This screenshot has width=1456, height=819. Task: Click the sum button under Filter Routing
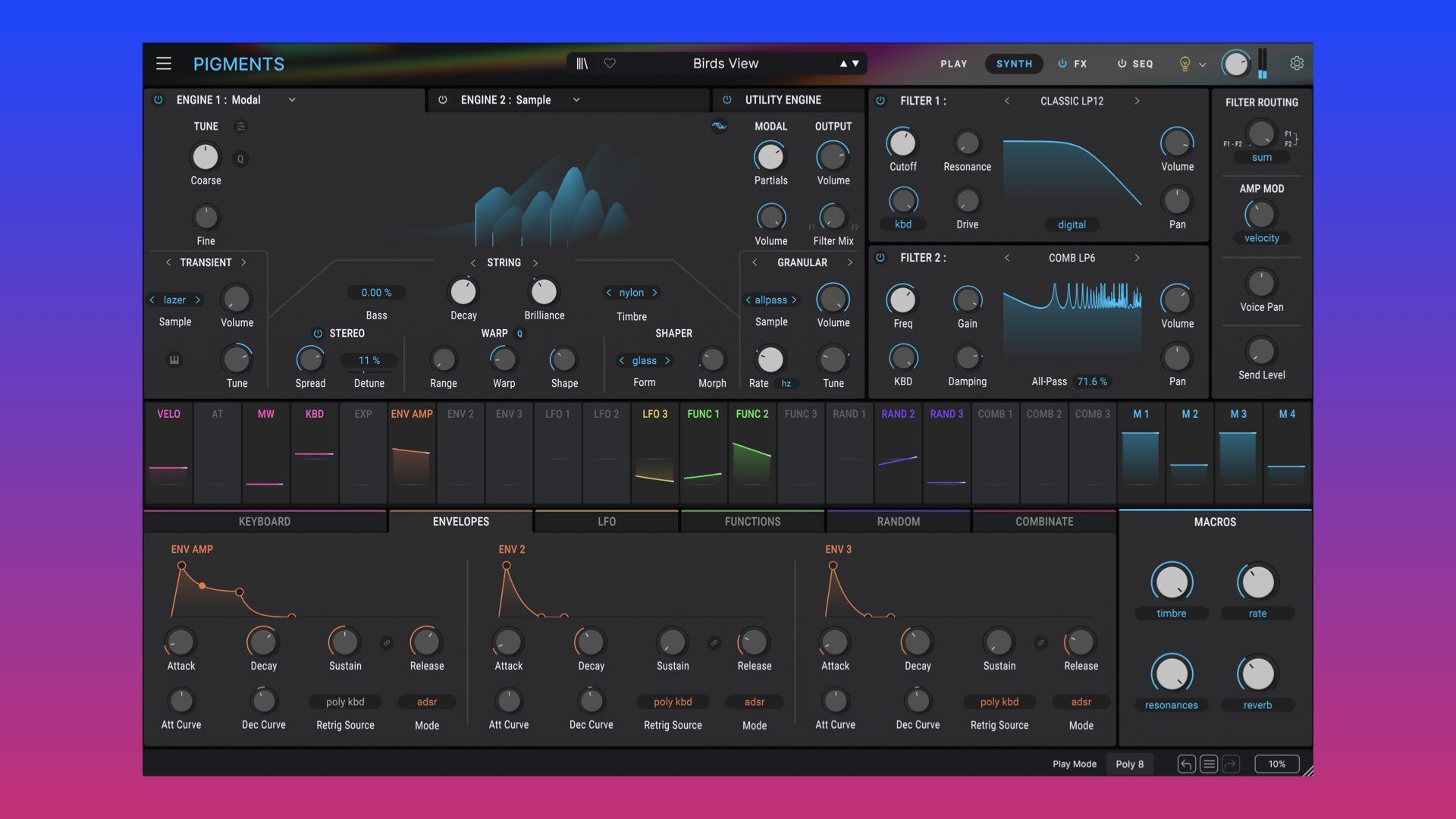[x=1261, y=157]
